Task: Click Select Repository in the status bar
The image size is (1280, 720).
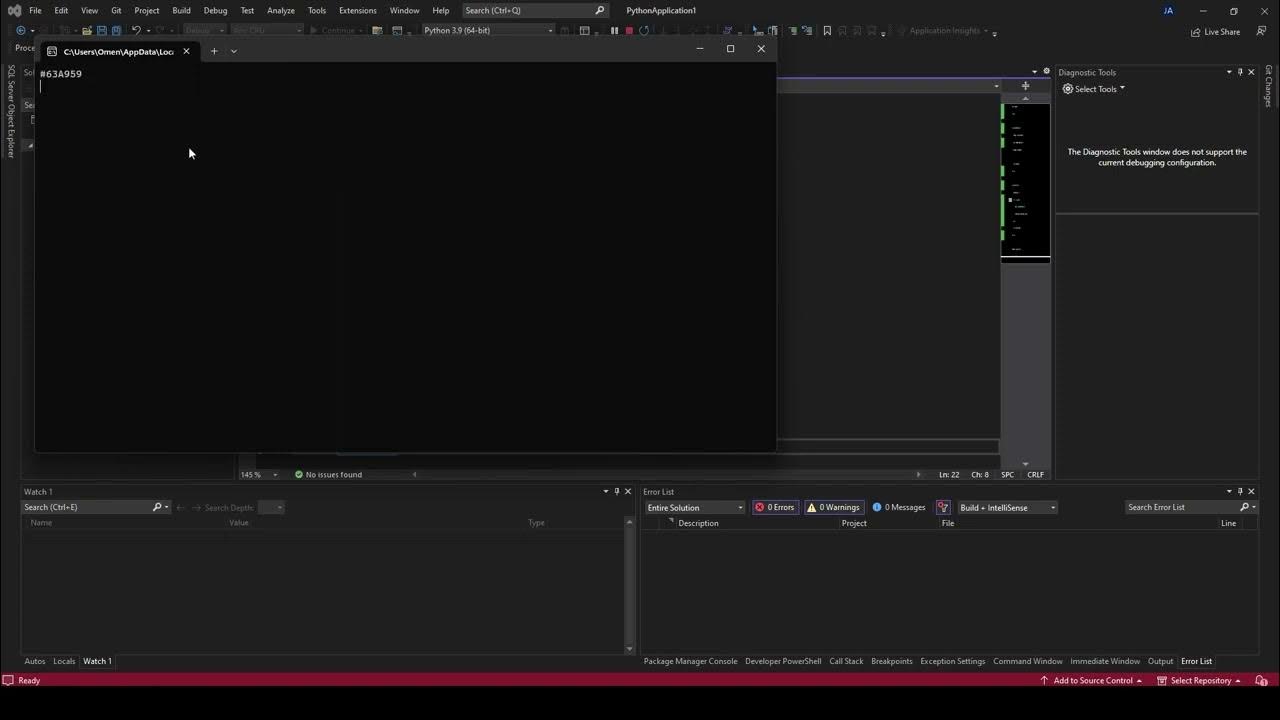Action: 1199,680
